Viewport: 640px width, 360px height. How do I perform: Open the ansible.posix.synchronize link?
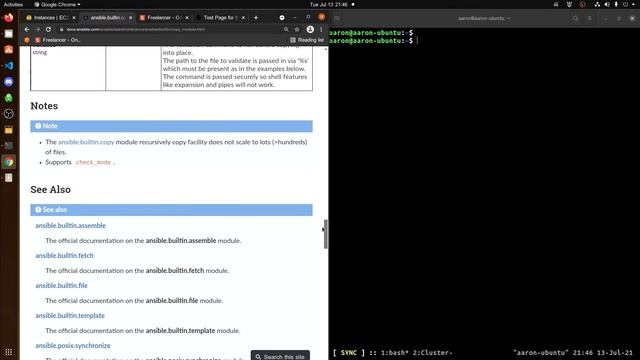click(x=73, y=345)
